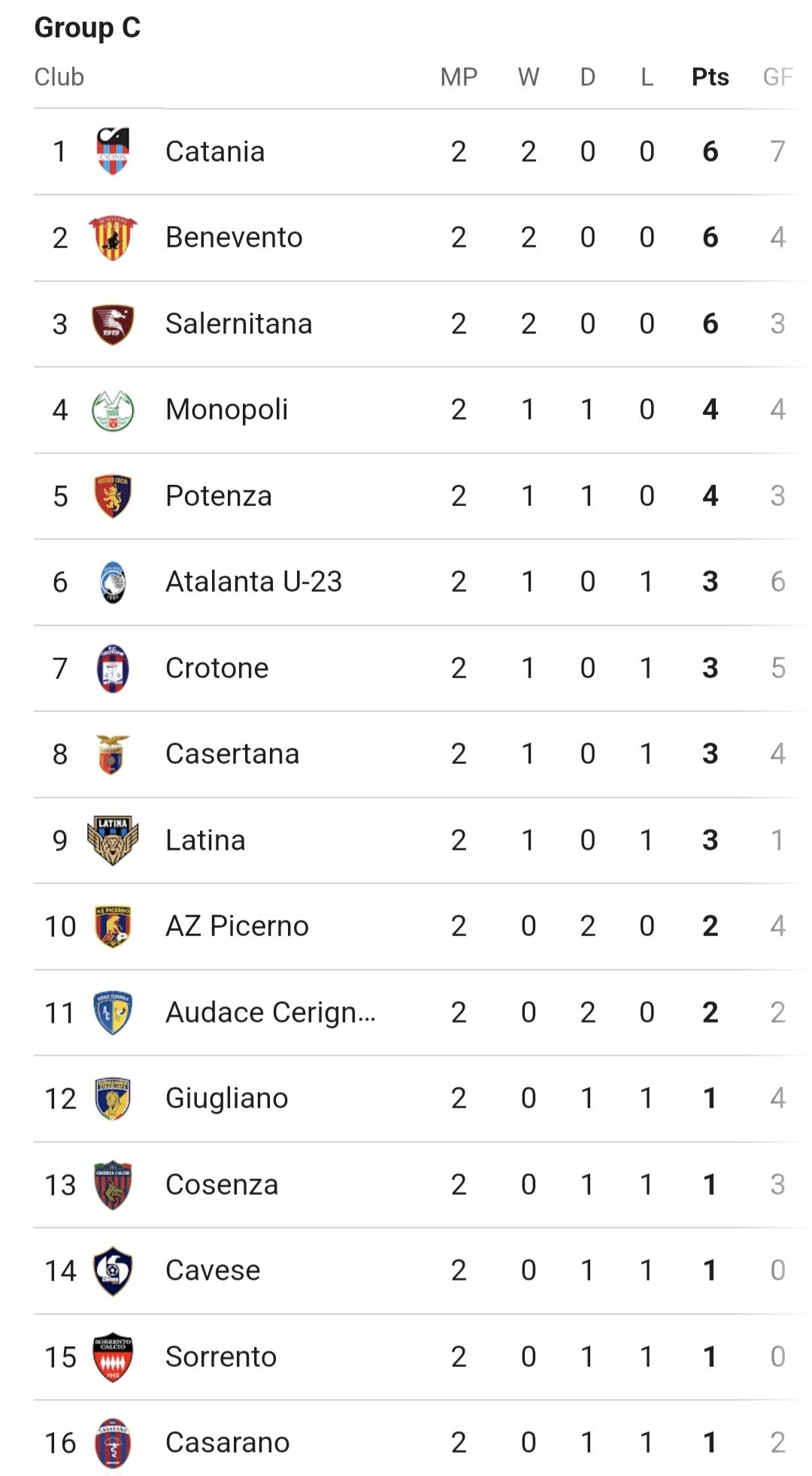Click the Atalanta U-23 crest icon
Image resolution: width=812 pixels, height=1476 pixels.
[x=113, y=582]
